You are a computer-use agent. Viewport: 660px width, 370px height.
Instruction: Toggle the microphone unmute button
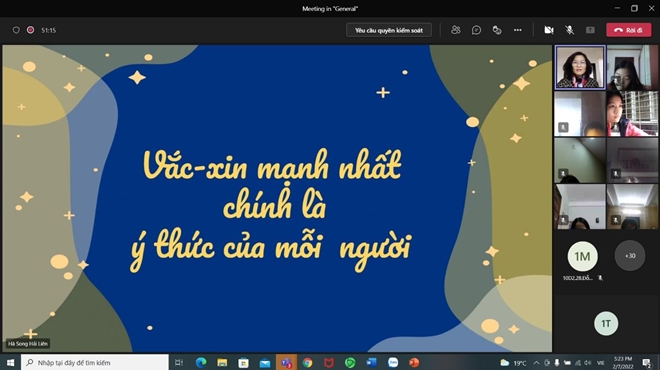pyautogui.click(x=570, y=30)
